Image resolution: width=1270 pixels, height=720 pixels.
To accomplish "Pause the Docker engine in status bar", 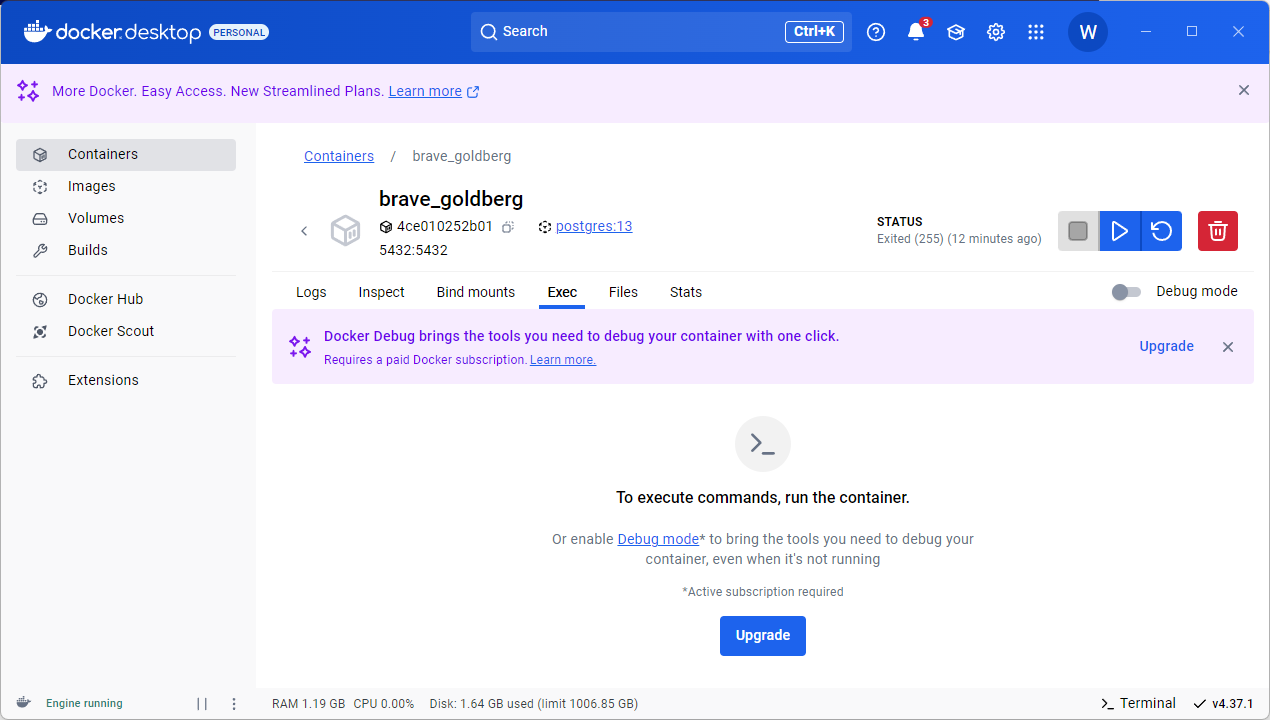I will click(202, 704).
